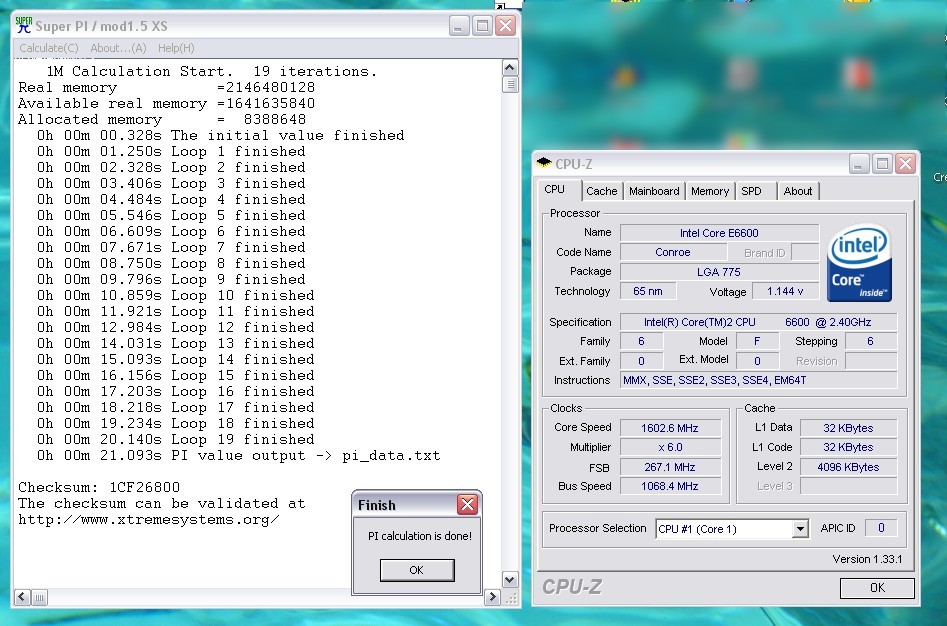Click the APIC ID value '0'
This screenshot has height=626, width=947.
point(881,528)
